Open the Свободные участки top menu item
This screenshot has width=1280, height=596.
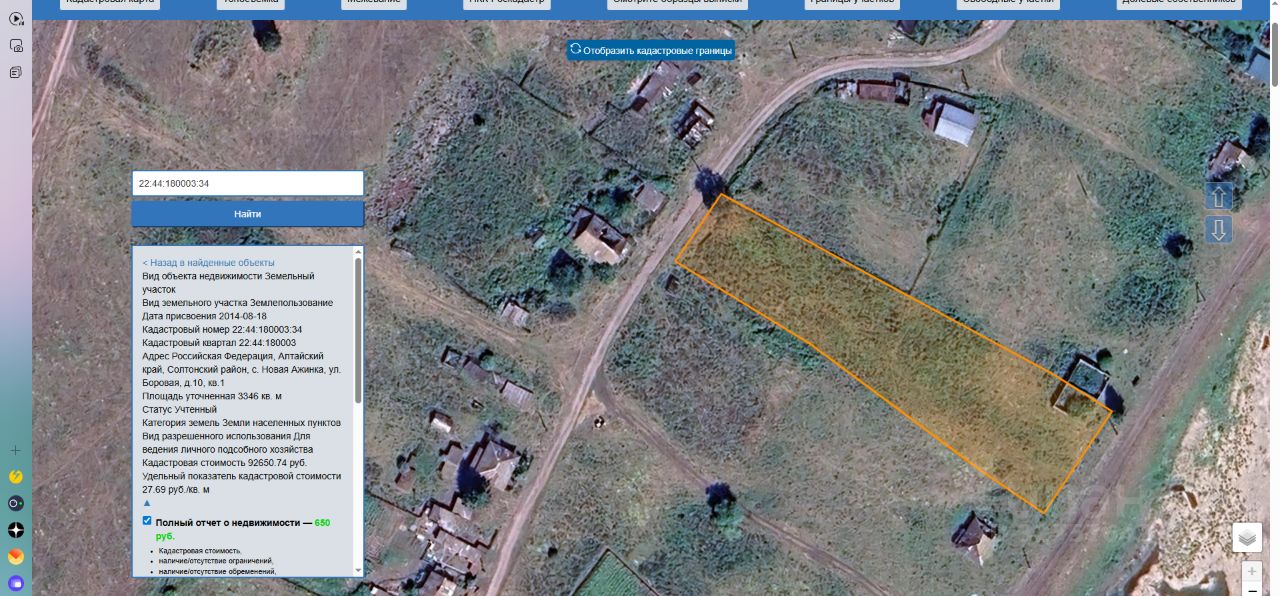pos(1007,4)
